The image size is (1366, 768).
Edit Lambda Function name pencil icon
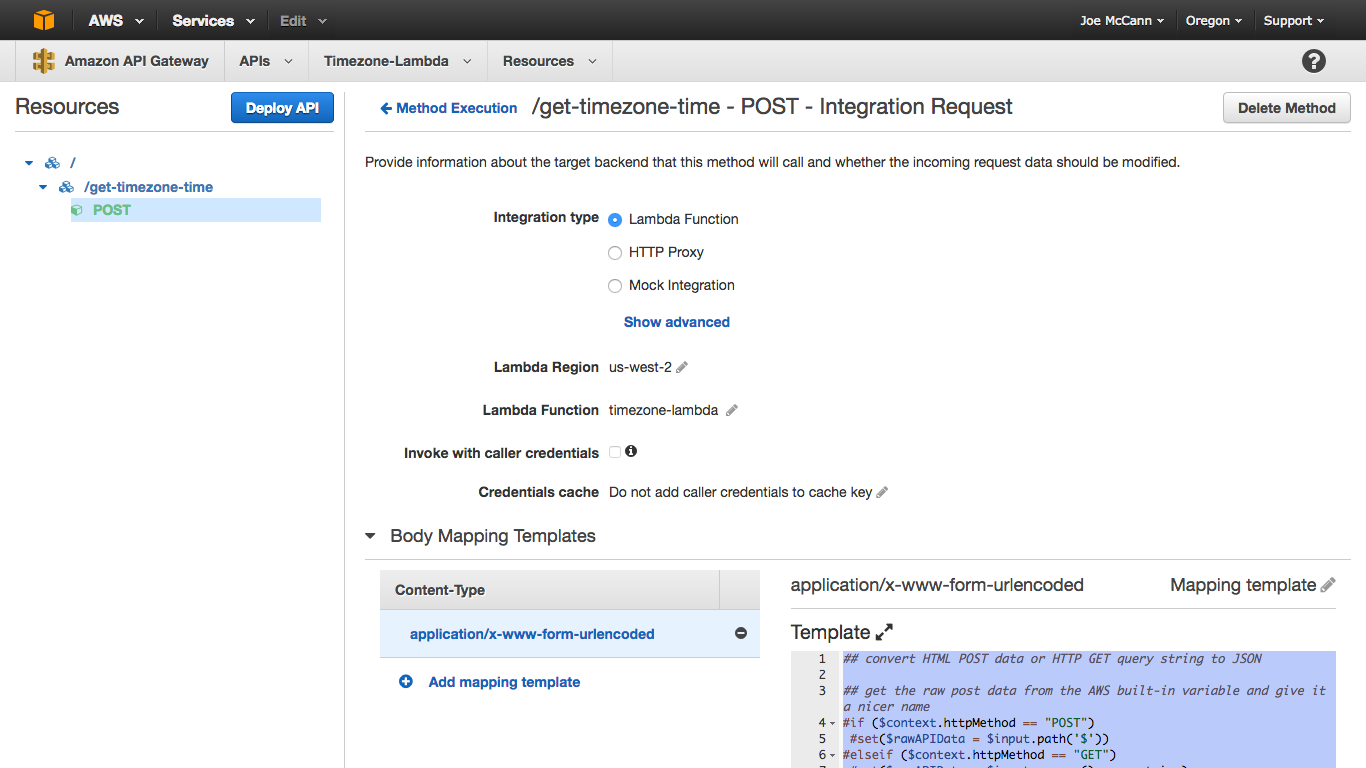coord(732,410)
